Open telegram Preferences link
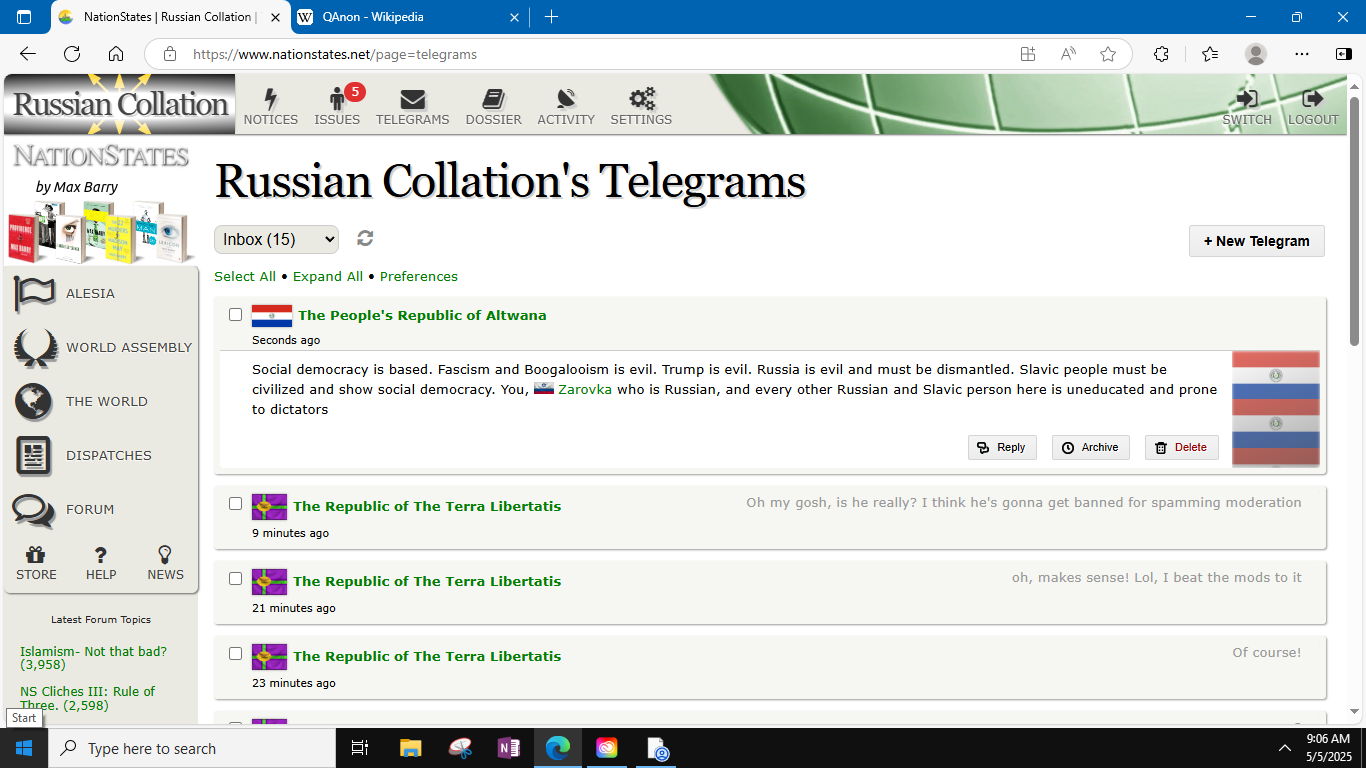The image size is (1366, 768). 419,276
